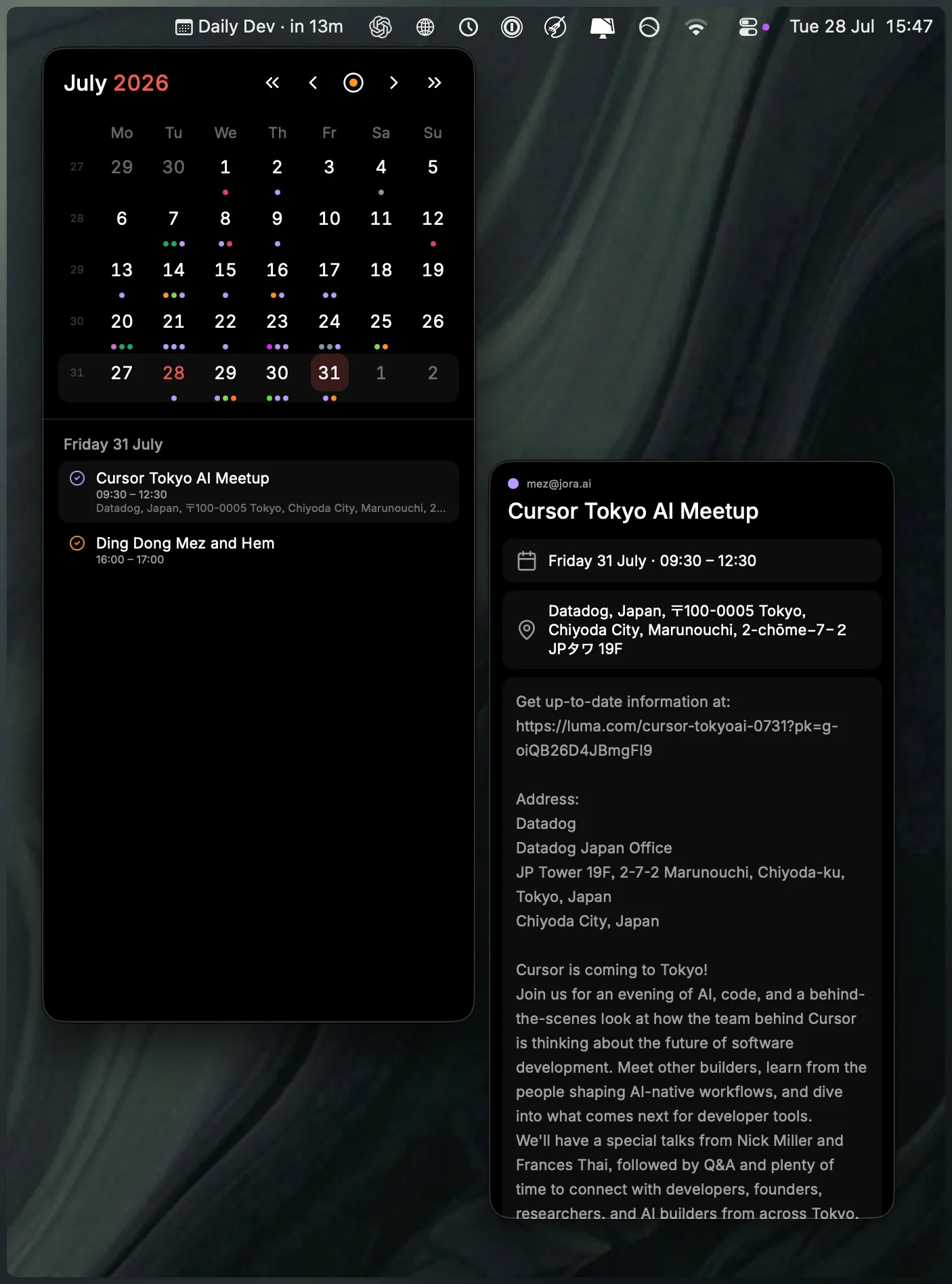This screenshot has height=1284, width=952.
Task: Click 'Cursor is coming to Tokyo!' text
Action: tap(611, 970)
